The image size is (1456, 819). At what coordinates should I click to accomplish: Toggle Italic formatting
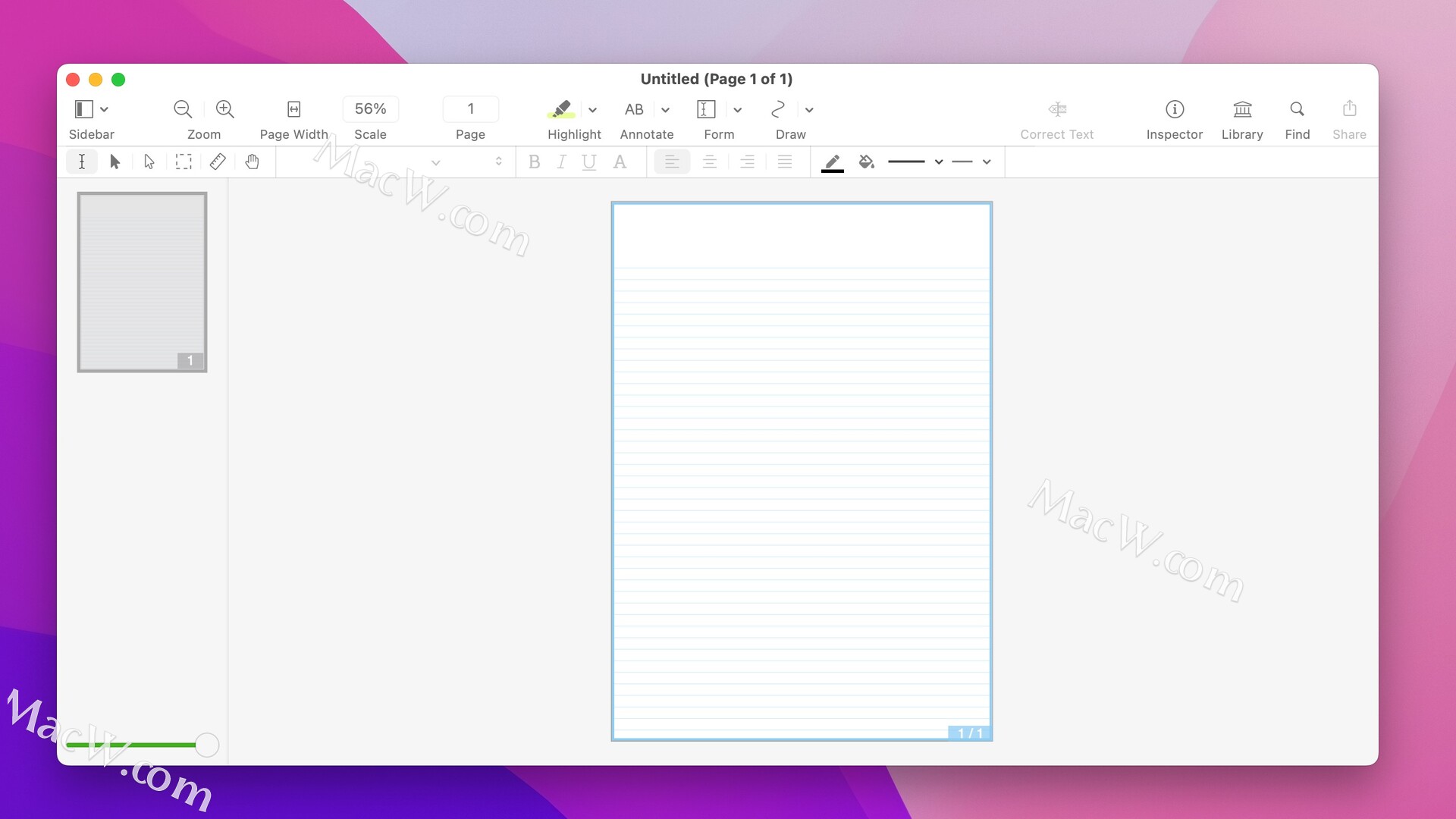tap(561, 162)
